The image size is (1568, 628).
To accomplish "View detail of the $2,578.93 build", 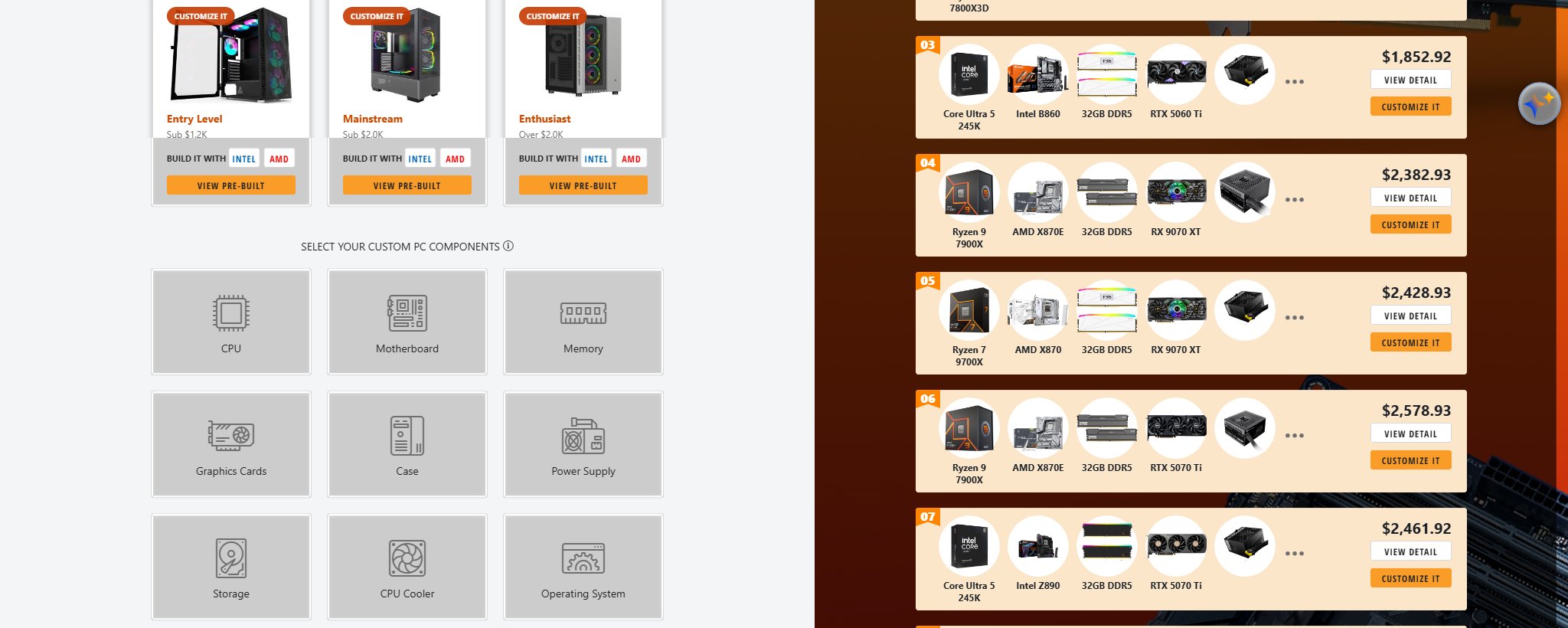I will point(1411,433).
